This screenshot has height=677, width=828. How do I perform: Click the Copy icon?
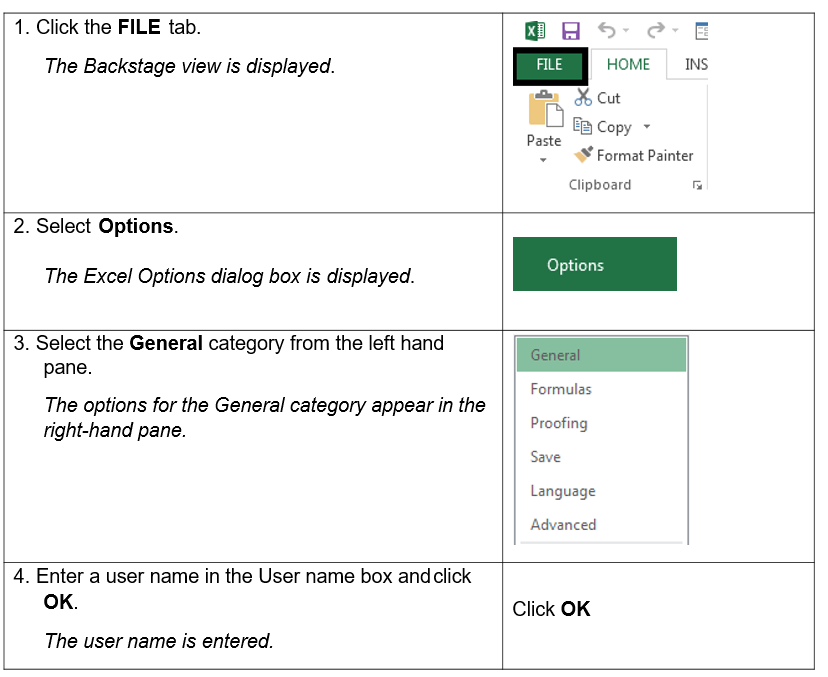click(x=583, y=127)
